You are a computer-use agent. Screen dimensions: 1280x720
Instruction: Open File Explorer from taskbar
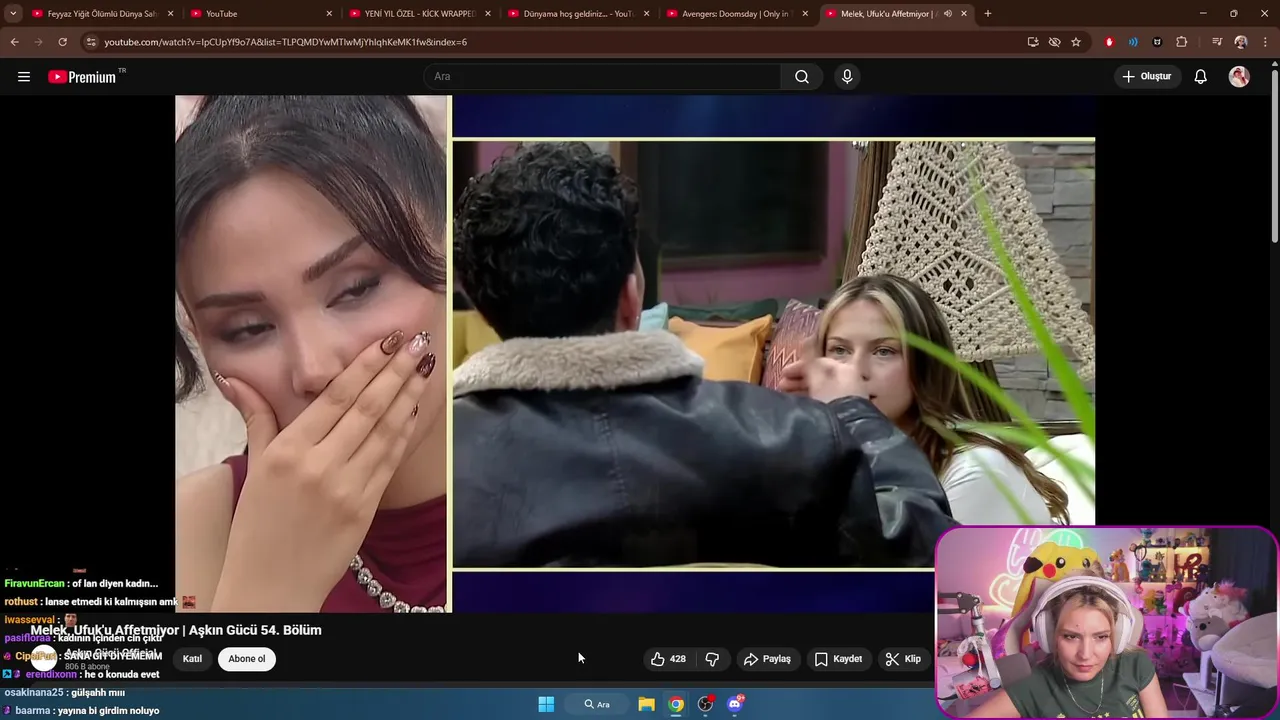click(647, 704)
